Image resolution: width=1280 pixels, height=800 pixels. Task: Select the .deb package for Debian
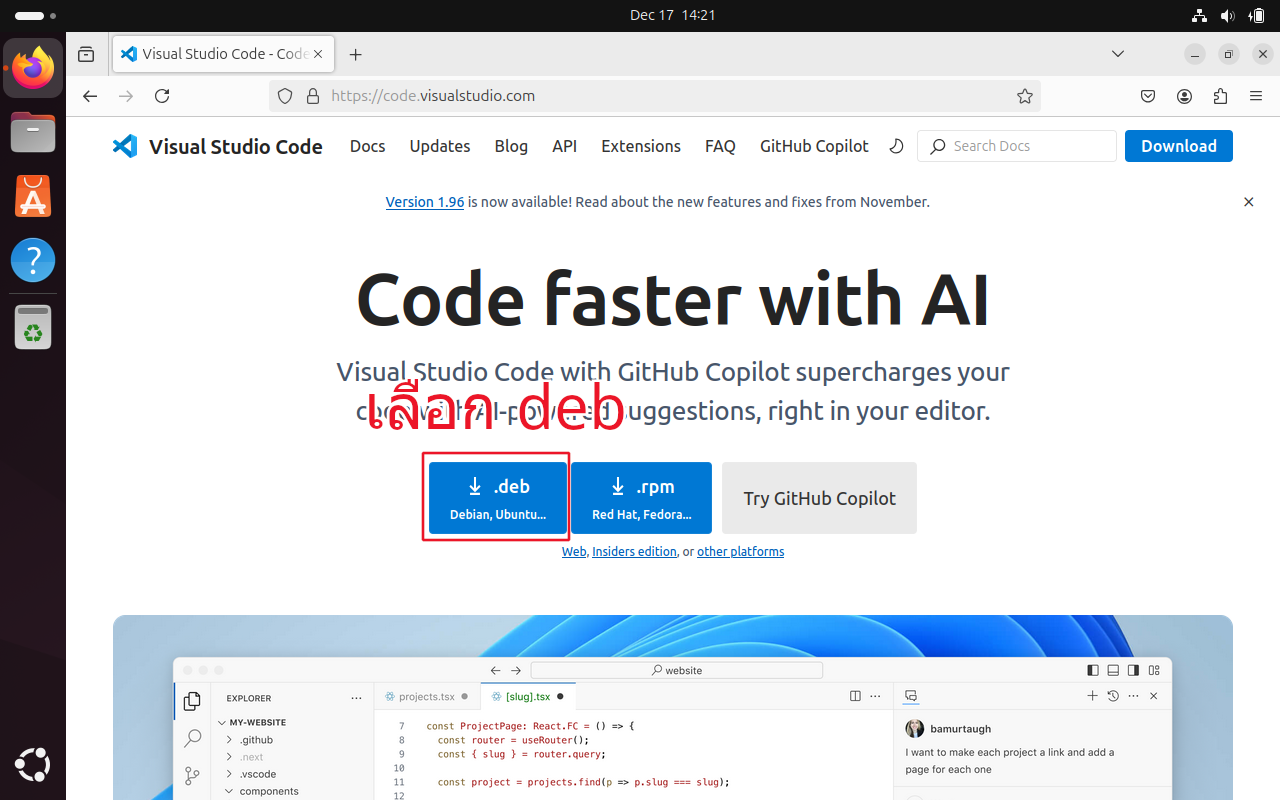pos(497,497)
